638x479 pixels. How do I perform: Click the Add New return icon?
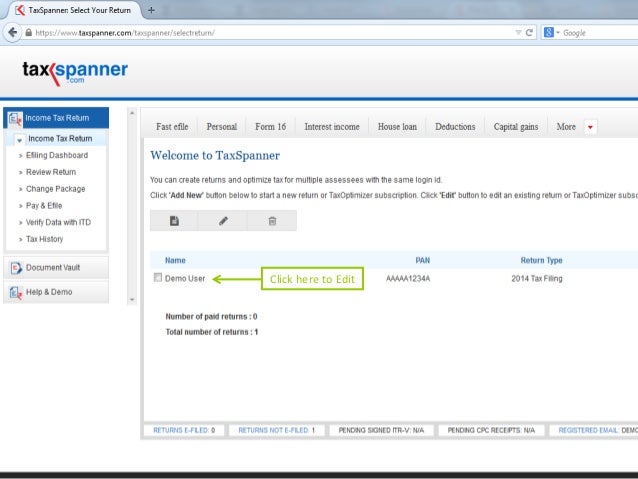tap(174, 221)
